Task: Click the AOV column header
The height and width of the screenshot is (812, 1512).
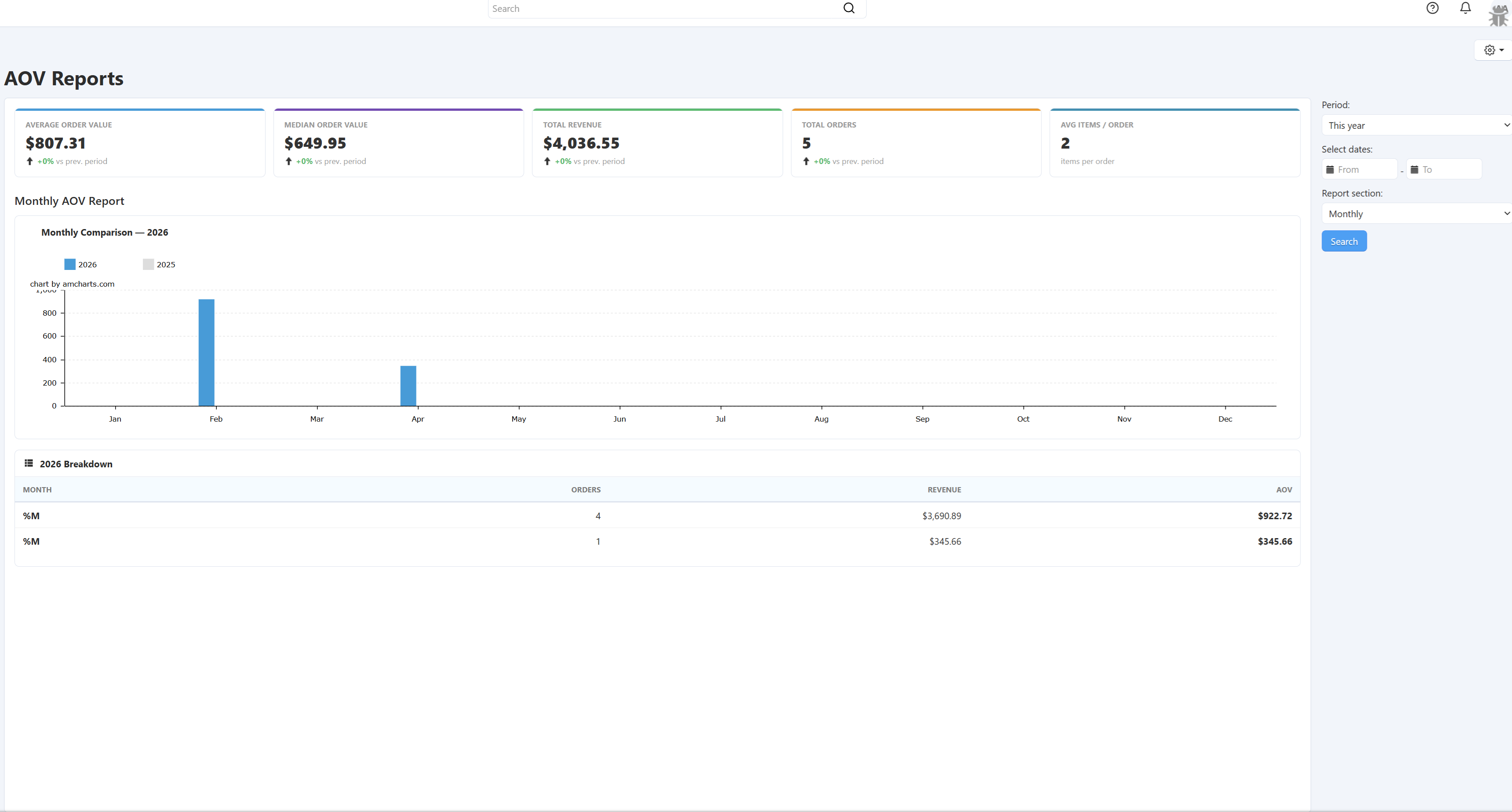Action: pos(1284,490)
